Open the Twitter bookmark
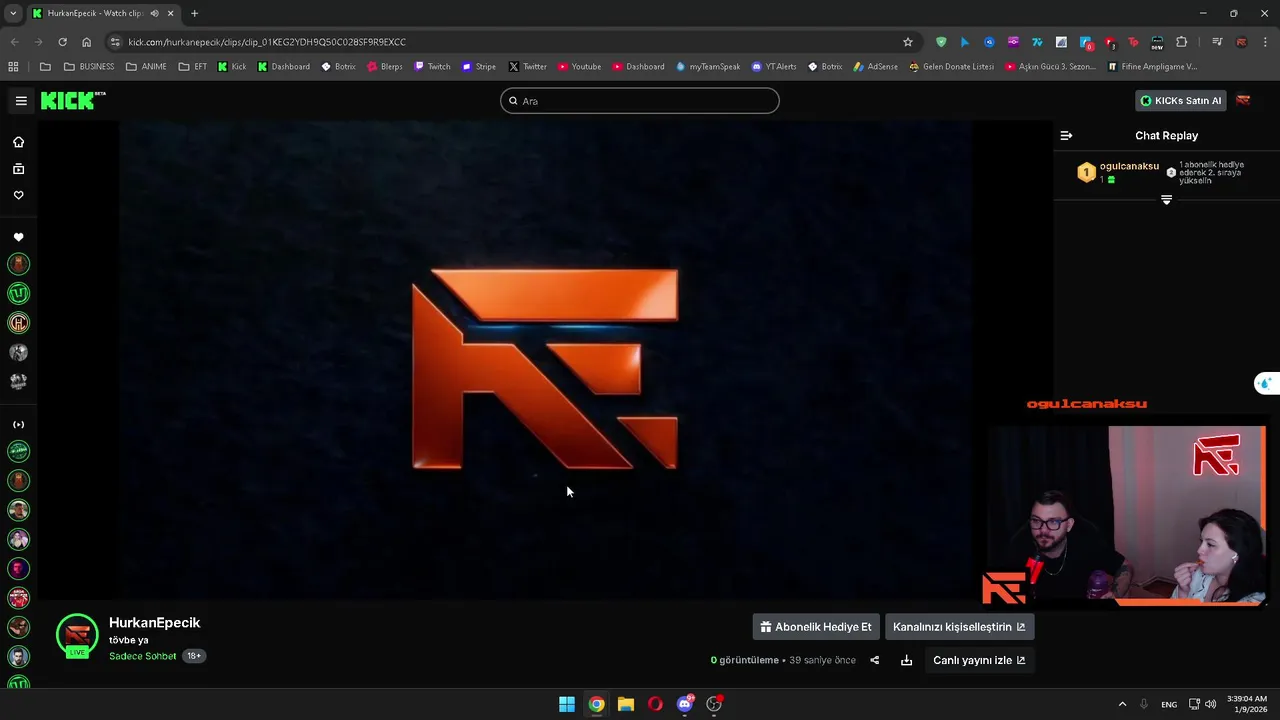1280x720 pixels. point(527,67)
